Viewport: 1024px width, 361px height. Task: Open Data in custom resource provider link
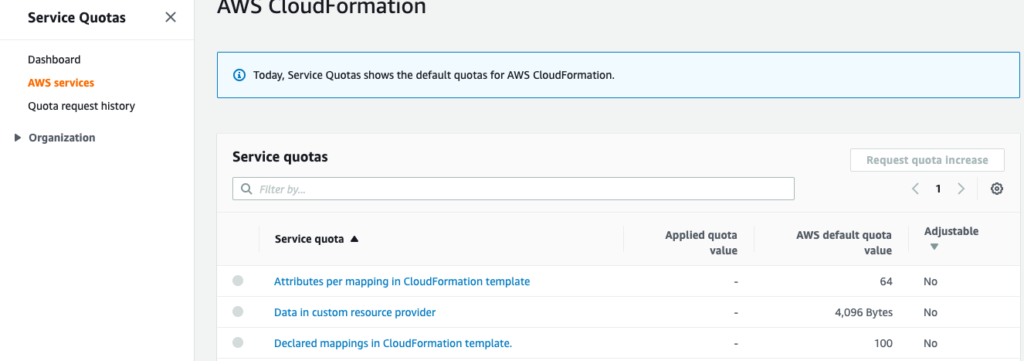[x=355, y=313]
